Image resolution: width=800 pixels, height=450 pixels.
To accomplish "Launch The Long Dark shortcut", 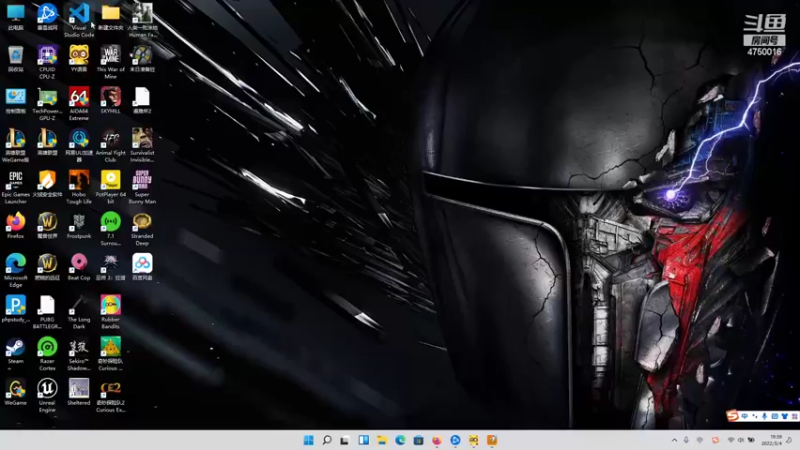I will coord(79,312).
